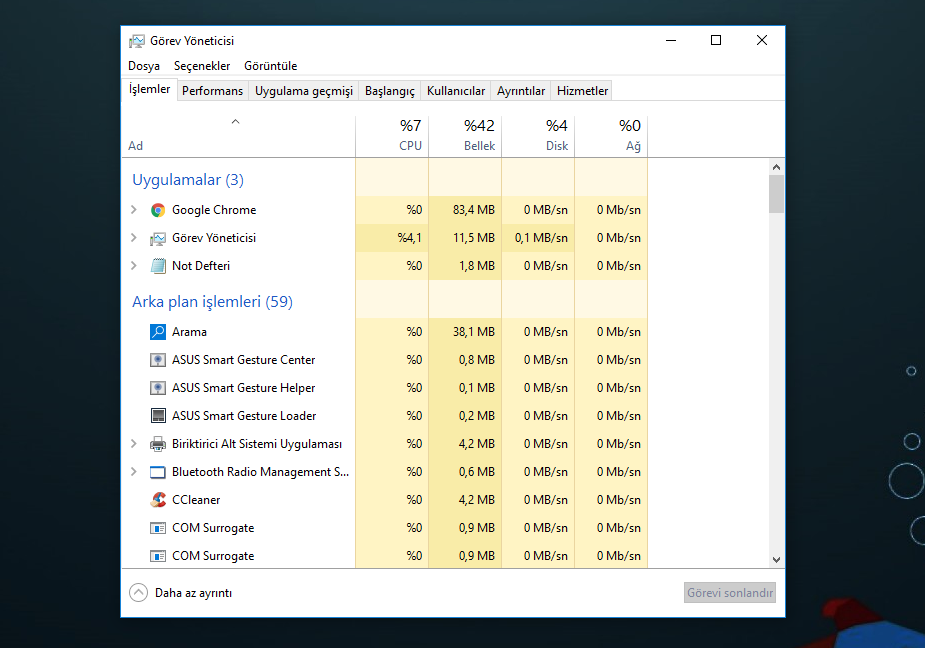The image size is (925, 648).
Task: Click the 83,4 MB memory value for Chrome
Action: pyautogui.click(x=474, y=210)
